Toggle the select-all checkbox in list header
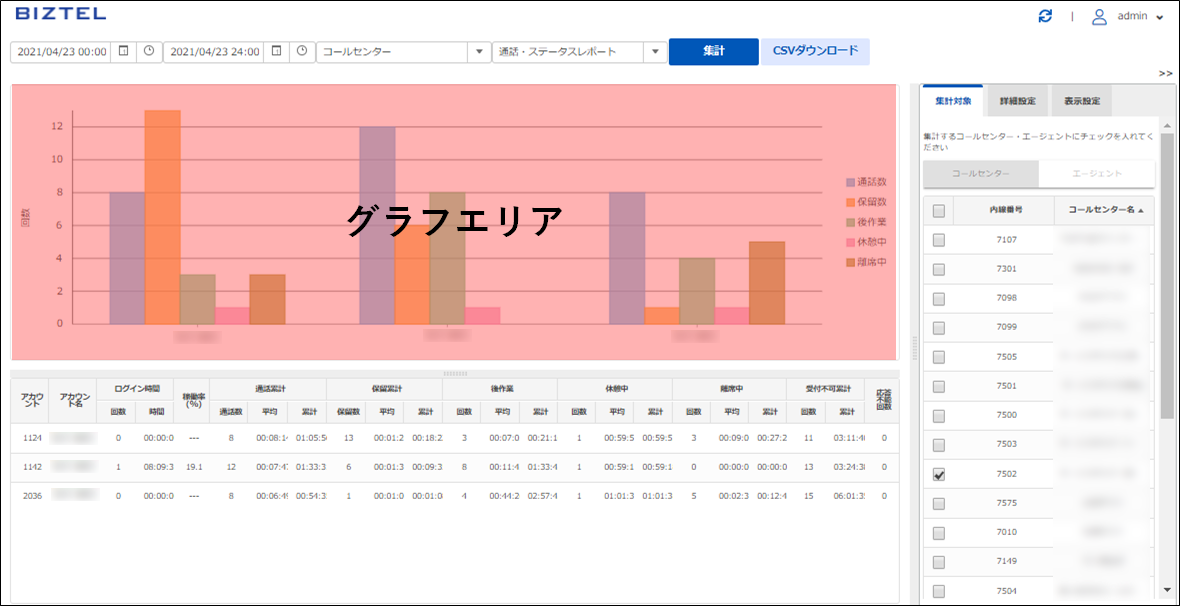 938,211
